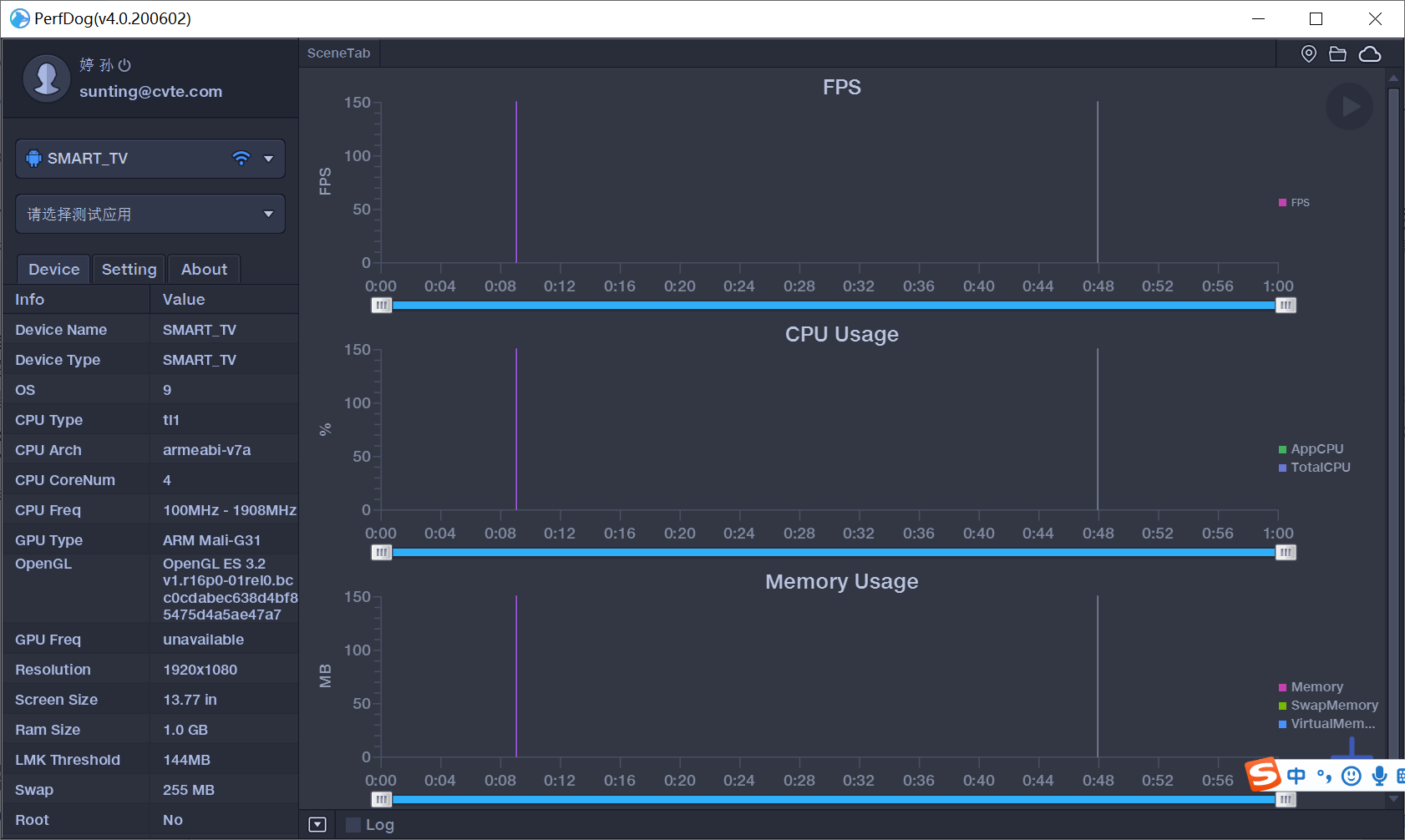Click the power logout icon beside the username
The width and height of the screenshot is (1405, 840).
pos(124,64)
